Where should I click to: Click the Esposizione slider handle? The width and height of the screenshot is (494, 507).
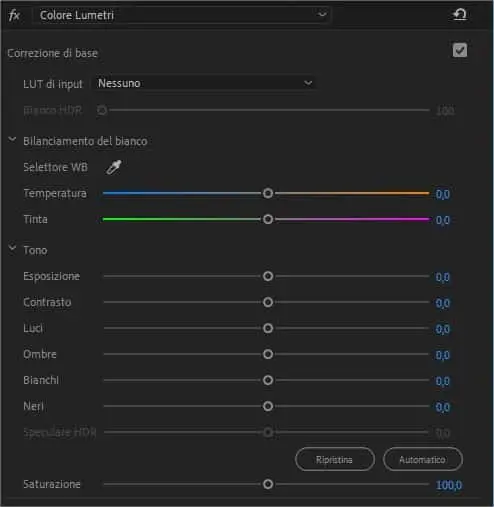(268, 276)
